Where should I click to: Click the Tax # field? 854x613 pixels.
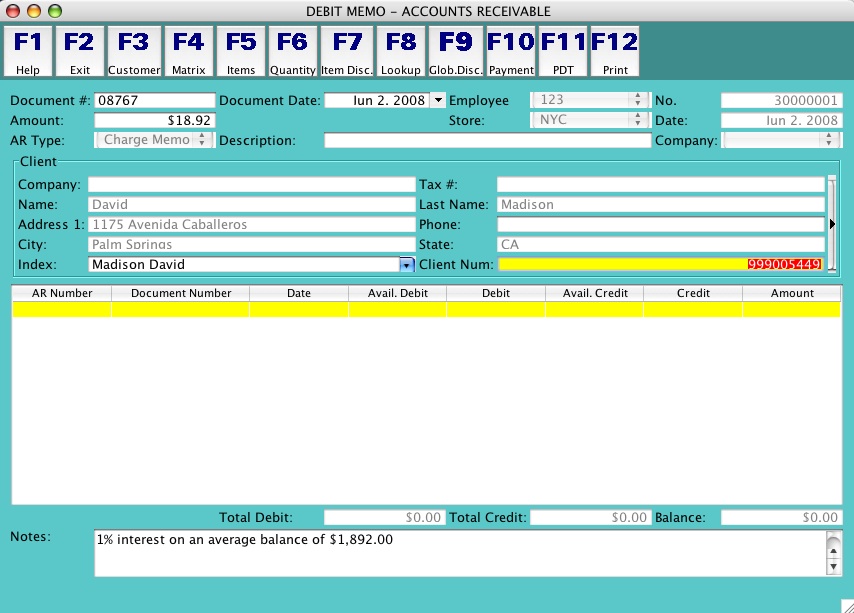pos(661,185)
